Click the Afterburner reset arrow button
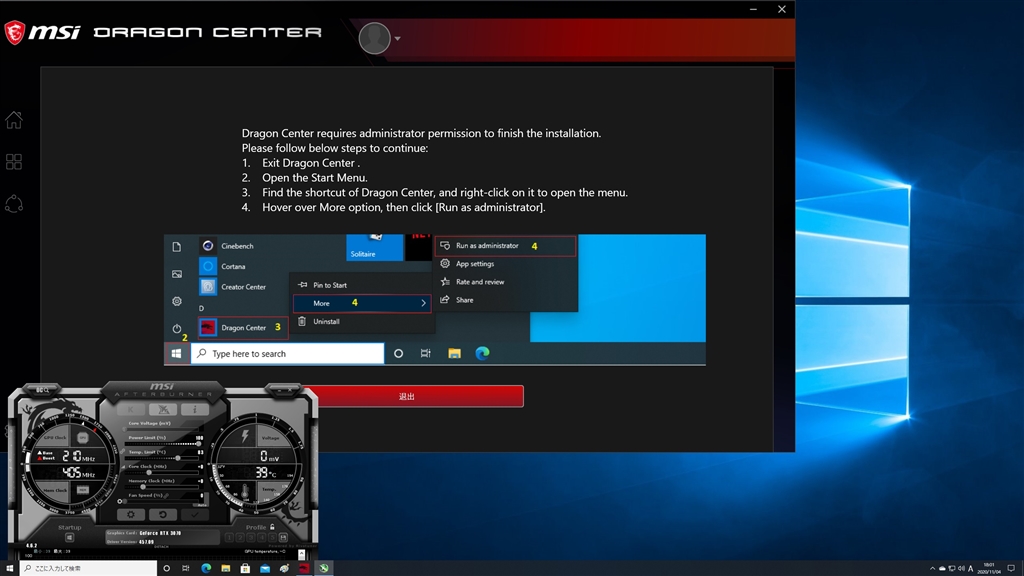The width and height of the screenshot is (1024, 576). (162, 514)
